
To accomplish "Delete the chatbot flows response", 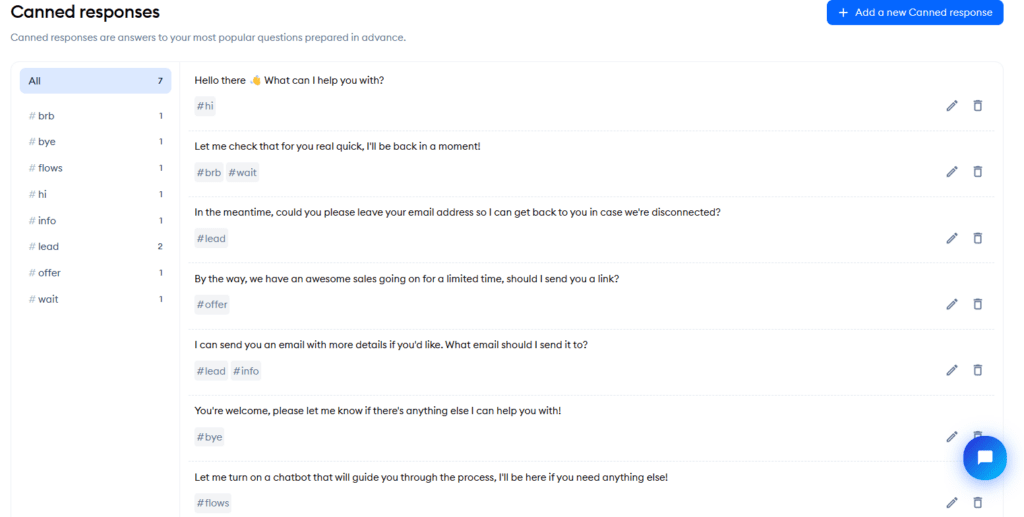I will point(978,503).
